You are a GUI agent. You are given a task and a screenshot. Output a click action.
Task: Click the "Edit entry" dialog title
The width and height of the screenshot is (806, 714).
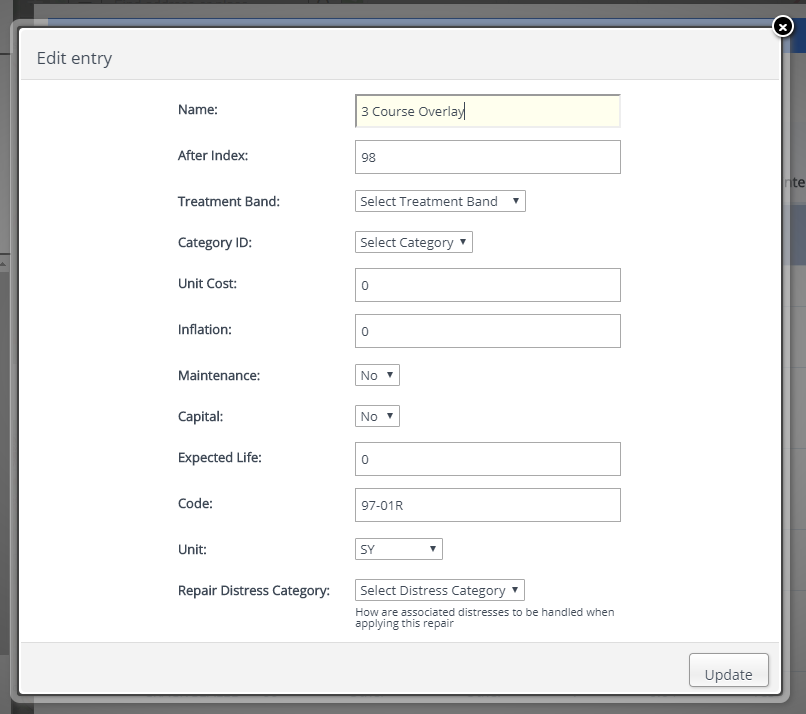(74, 58)
